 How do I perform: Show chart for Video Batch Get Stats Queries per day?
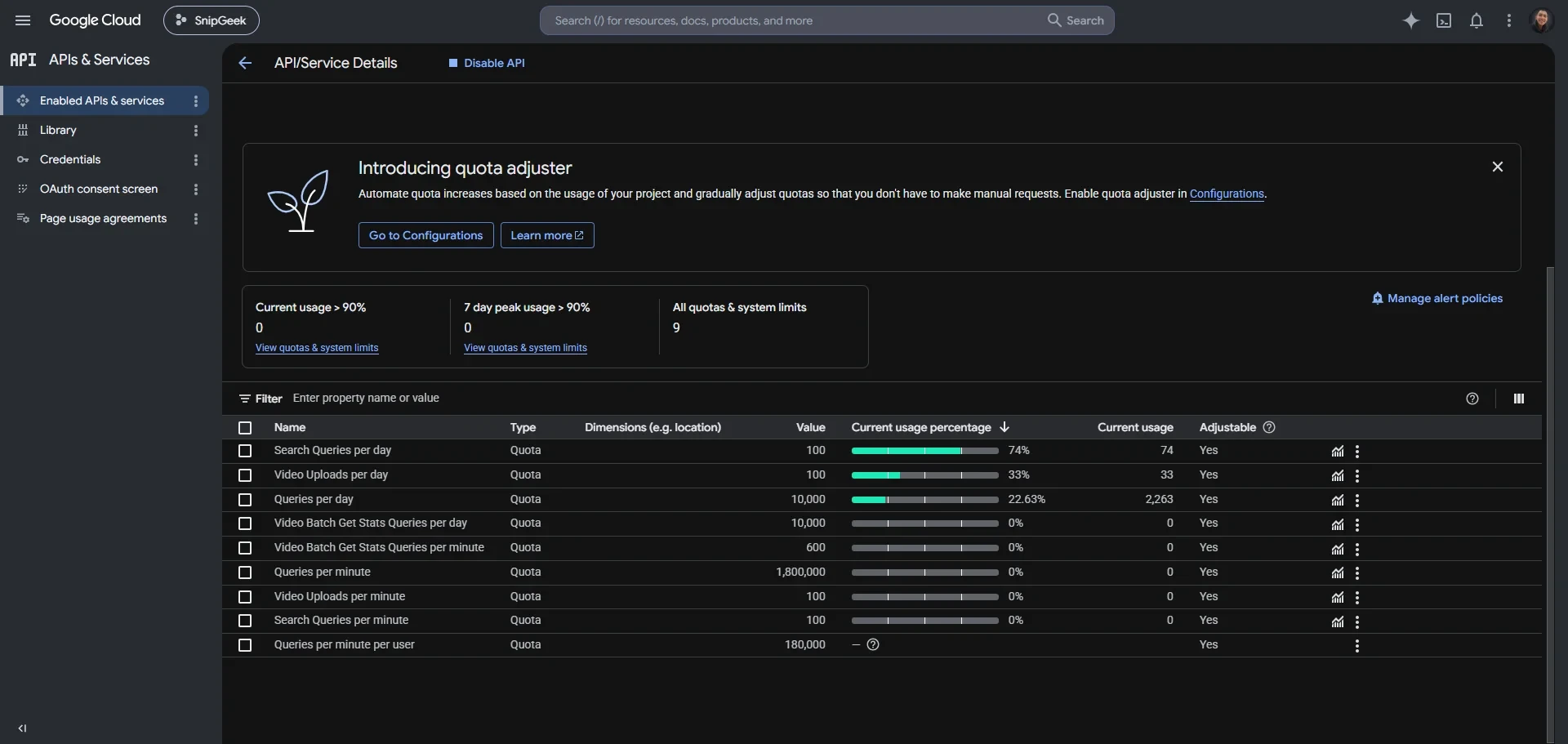click(1338, 524)
